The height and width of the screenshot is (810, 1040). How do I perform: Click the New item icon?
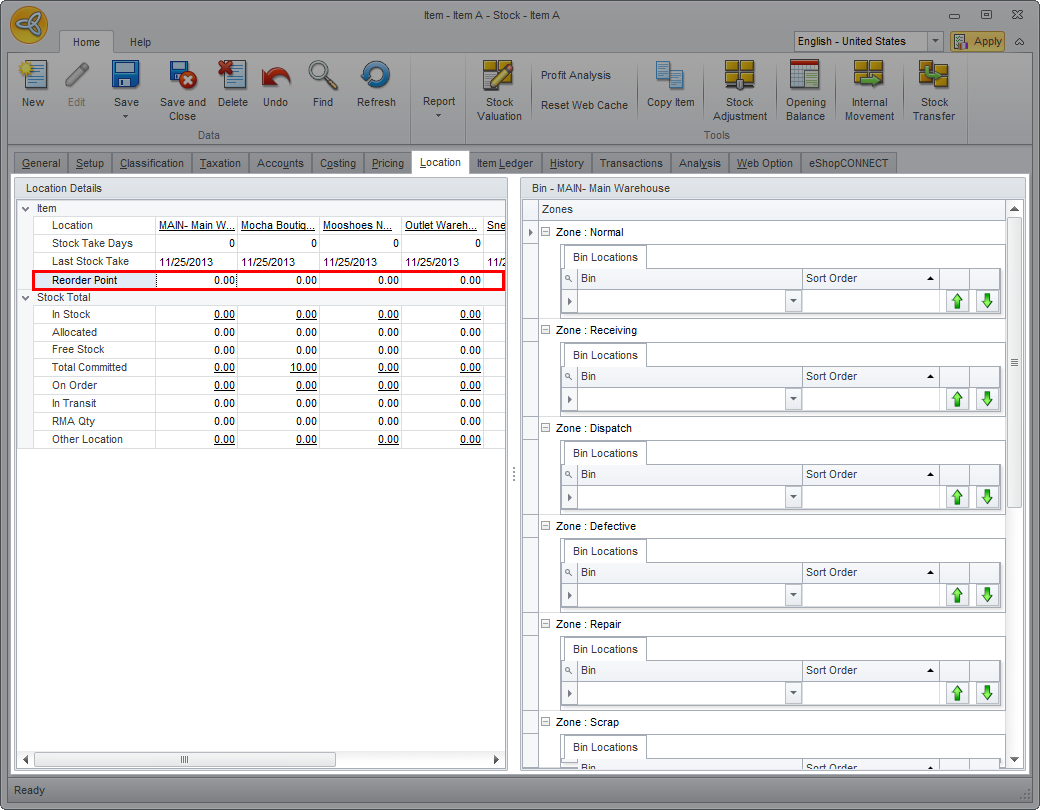(x=33, y=77)
